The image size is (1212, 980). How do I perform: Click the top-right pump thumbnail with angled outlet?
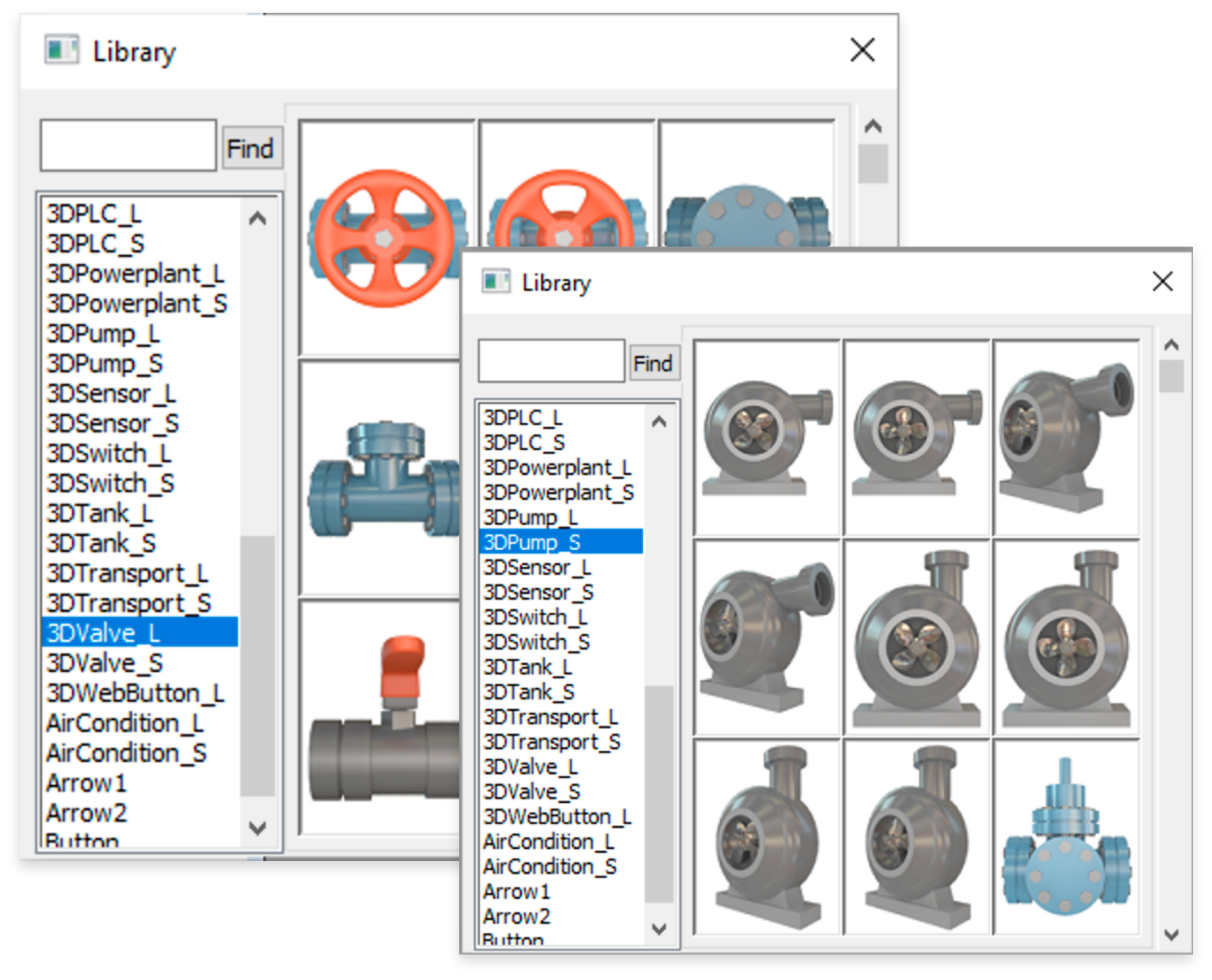pos(1066,438)
